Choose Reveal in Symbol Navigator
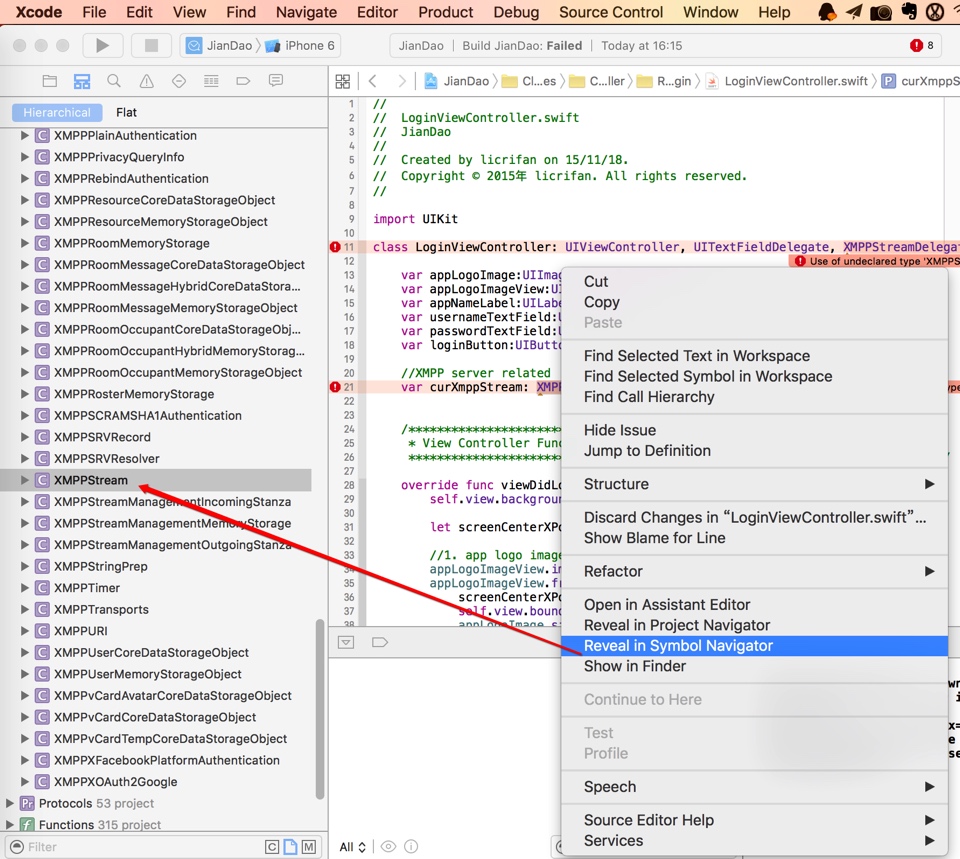Screen dimensions: 960x859 coord(754,645)
